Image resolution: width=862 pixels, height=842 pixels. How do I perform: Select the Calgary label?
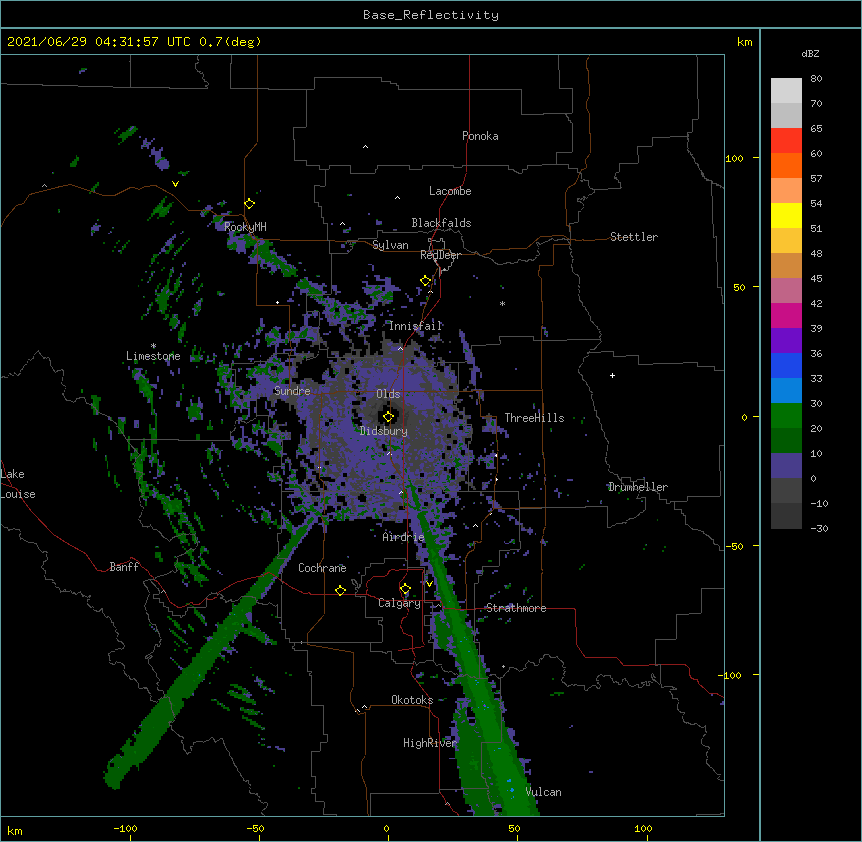tap(399, 603)
